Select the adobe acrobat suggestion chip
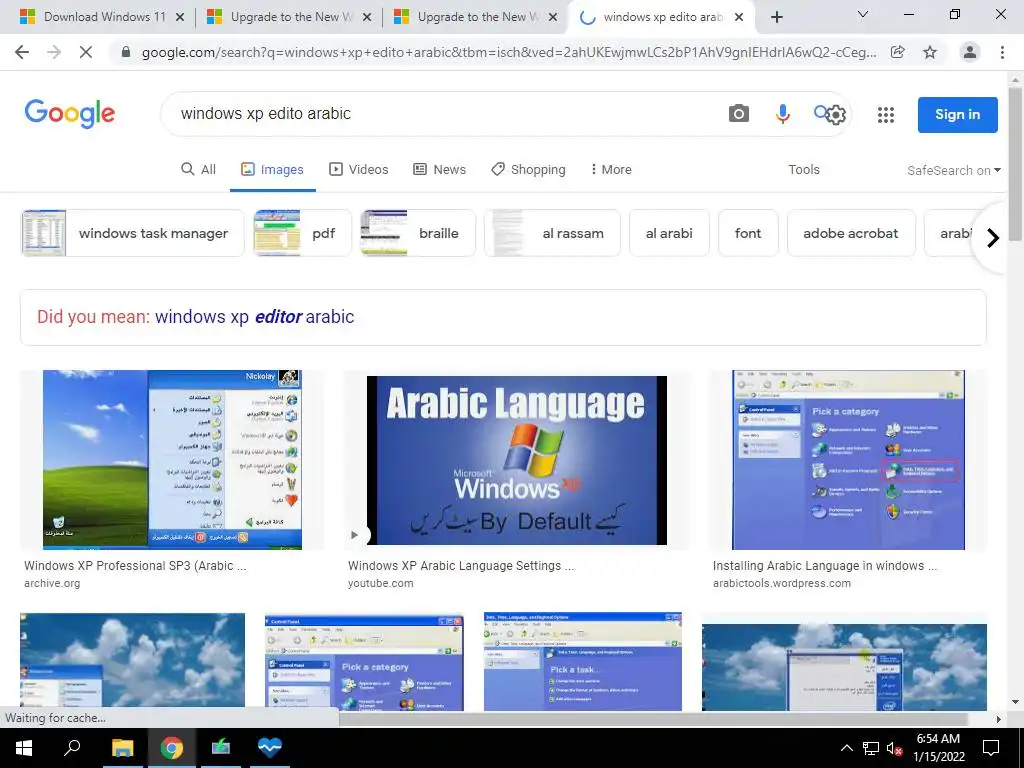 (x=851, y=233)
